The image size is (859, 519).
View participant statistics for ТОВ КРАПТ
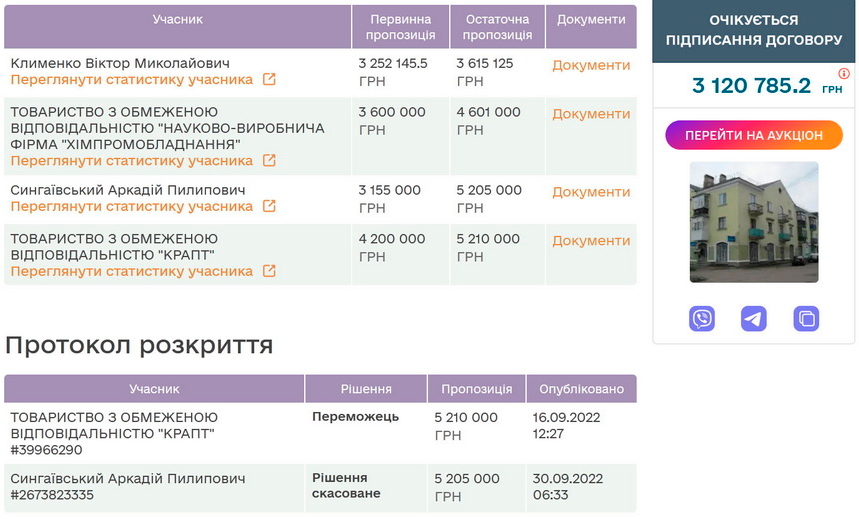pyautogui.click(x=132, y=272)
